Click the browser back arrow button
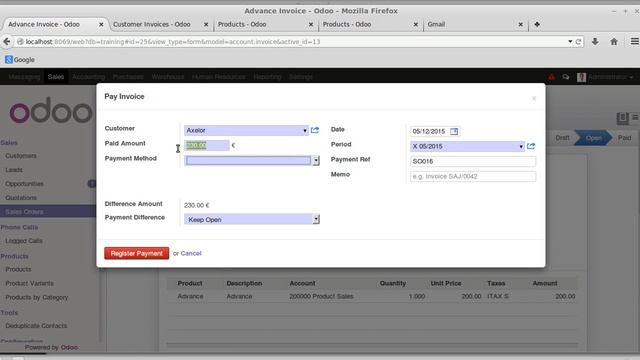The width and height of the screenshot is (640, 360). coord(7,42)
